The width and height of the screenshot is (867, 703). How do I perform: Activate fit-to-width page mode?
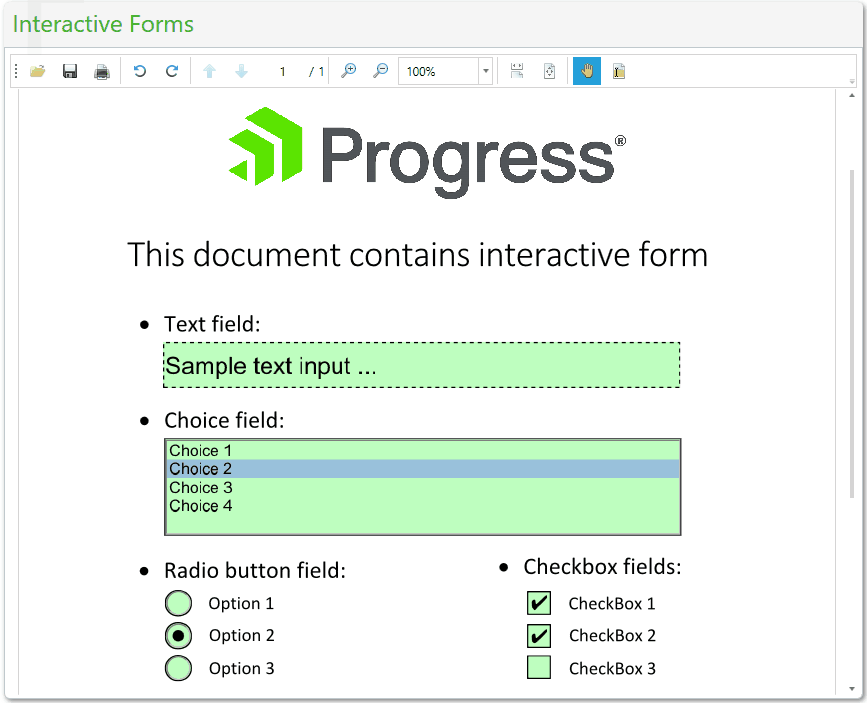click(x=517, y=71)
